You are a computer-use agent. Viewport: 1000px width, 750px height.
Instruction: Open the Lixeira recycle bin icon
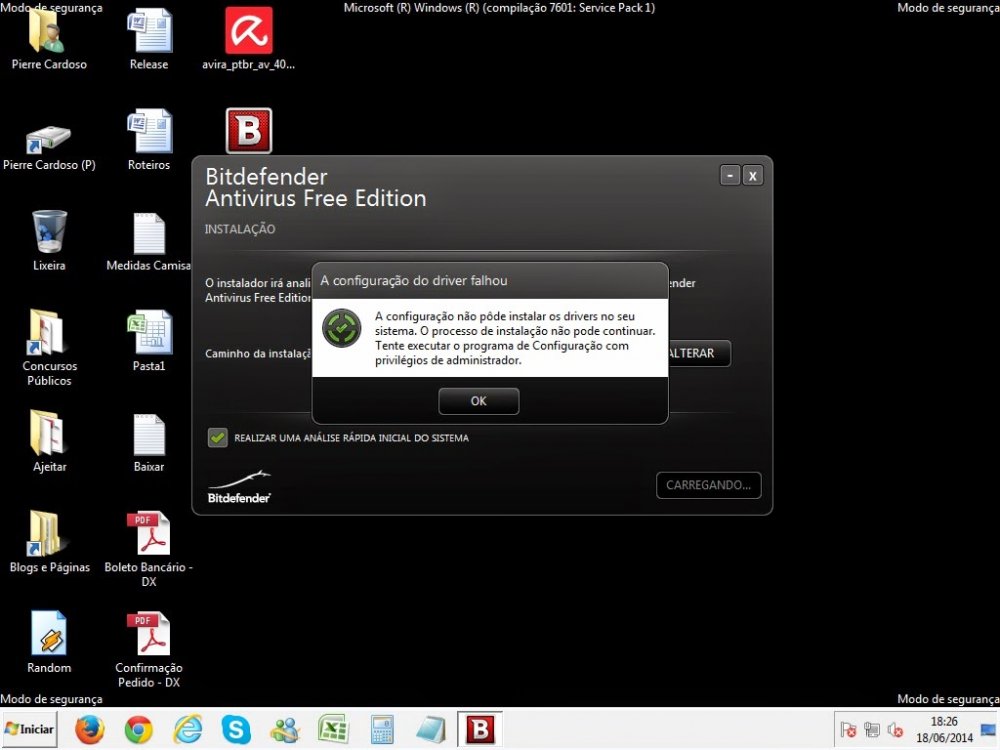49,241
